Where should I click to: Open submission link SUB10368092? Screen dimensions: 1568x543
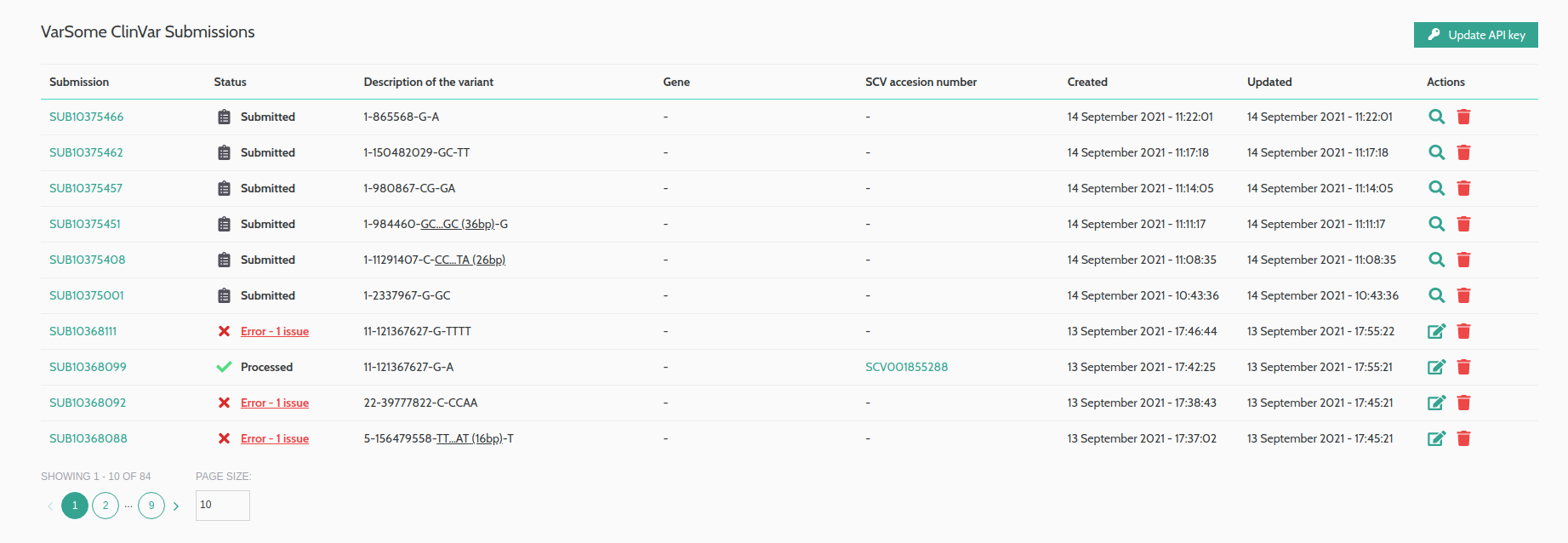pyautogui.click(x=88, y=403)
